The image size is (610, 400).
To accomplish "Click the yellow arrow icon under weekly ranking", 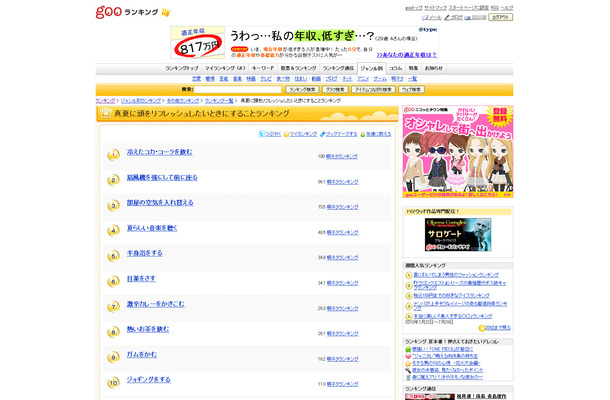I will coord(482,328).
